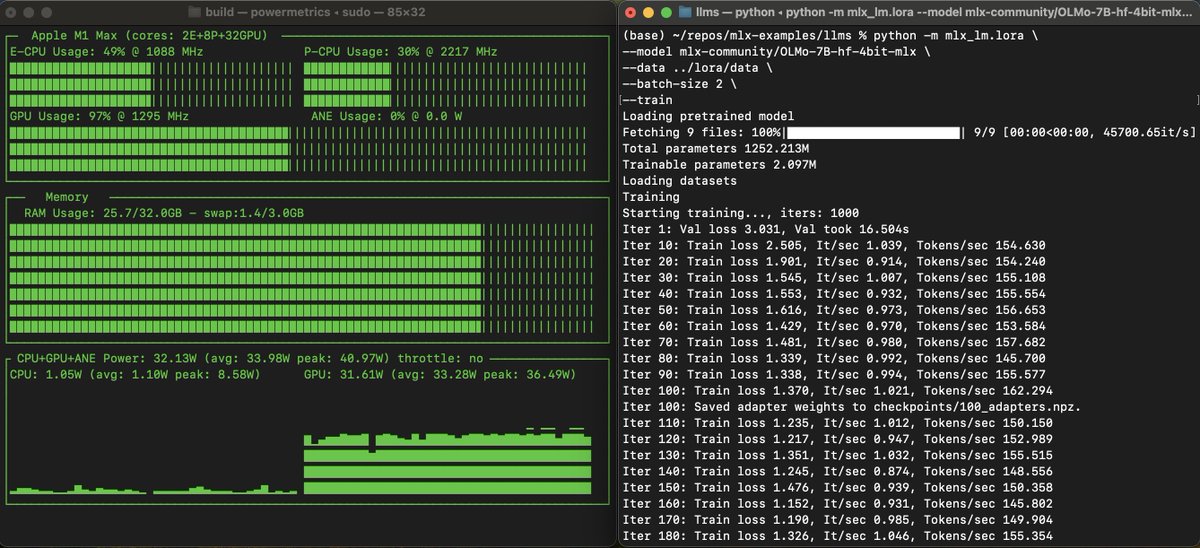The height and width of the screenshot is (548, 1200).
Task: Click the --model mlx-community/OLMo-7B argument line
Action: (x=775, y=50)
